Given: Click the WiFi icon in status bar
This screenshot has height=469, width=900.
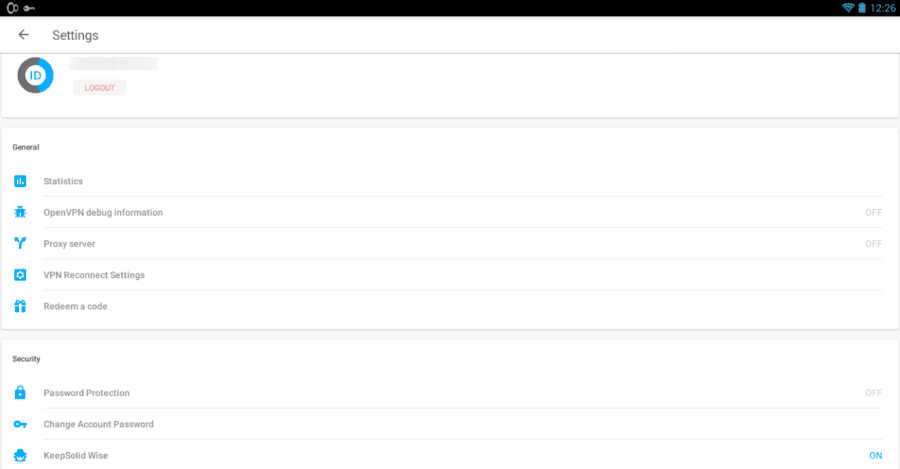Looking at the screenshot, I should point(848,7).
